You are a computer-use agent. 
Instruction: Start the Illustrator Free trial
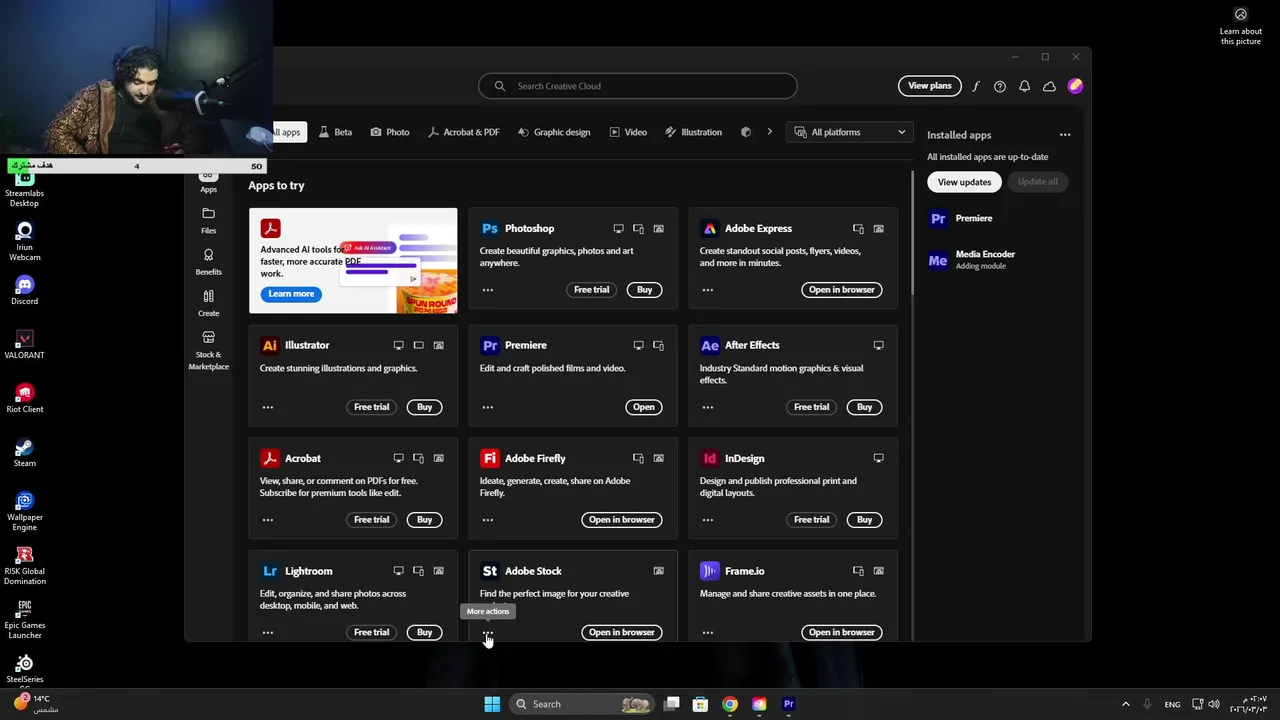tap(371, 407)
